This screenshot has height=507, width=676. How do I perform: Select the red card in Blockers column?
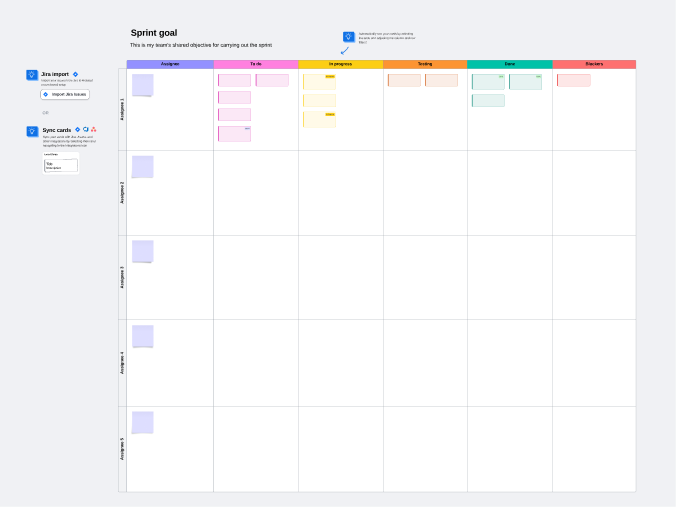coord(574,80)
